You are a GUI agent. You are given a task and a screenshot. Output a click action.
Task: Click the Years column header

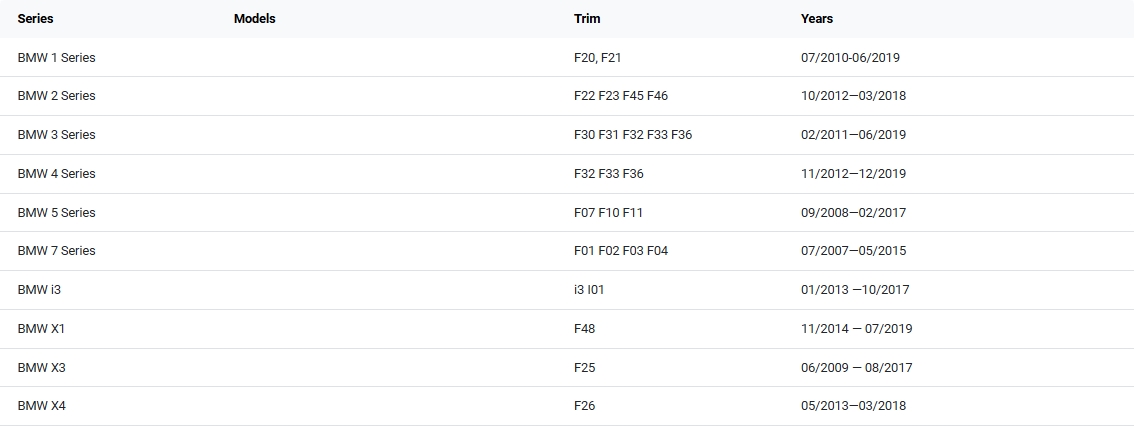click(817, 19)
